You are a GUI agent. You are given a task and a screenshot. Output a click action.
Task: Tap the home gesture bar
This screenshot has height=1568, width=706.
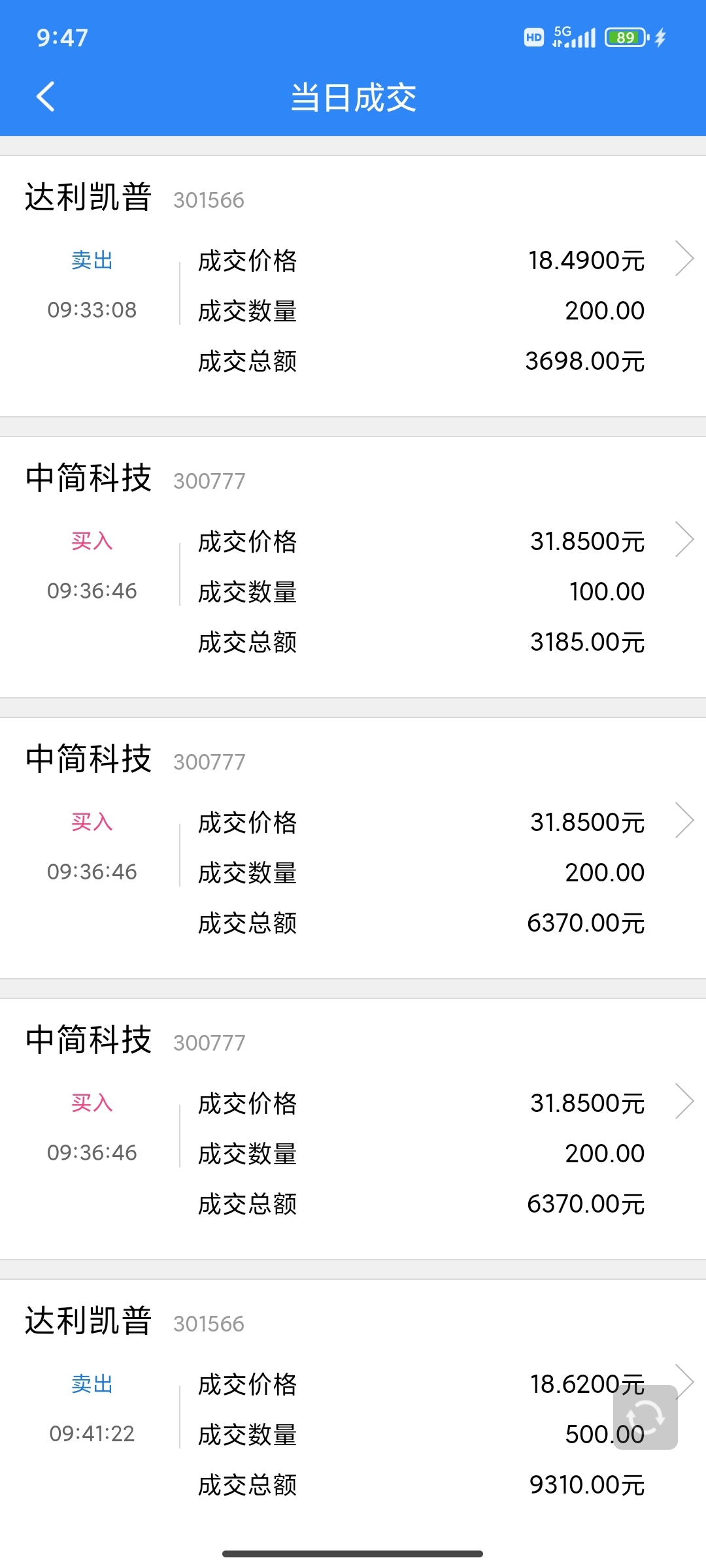tap(353, 1554)
